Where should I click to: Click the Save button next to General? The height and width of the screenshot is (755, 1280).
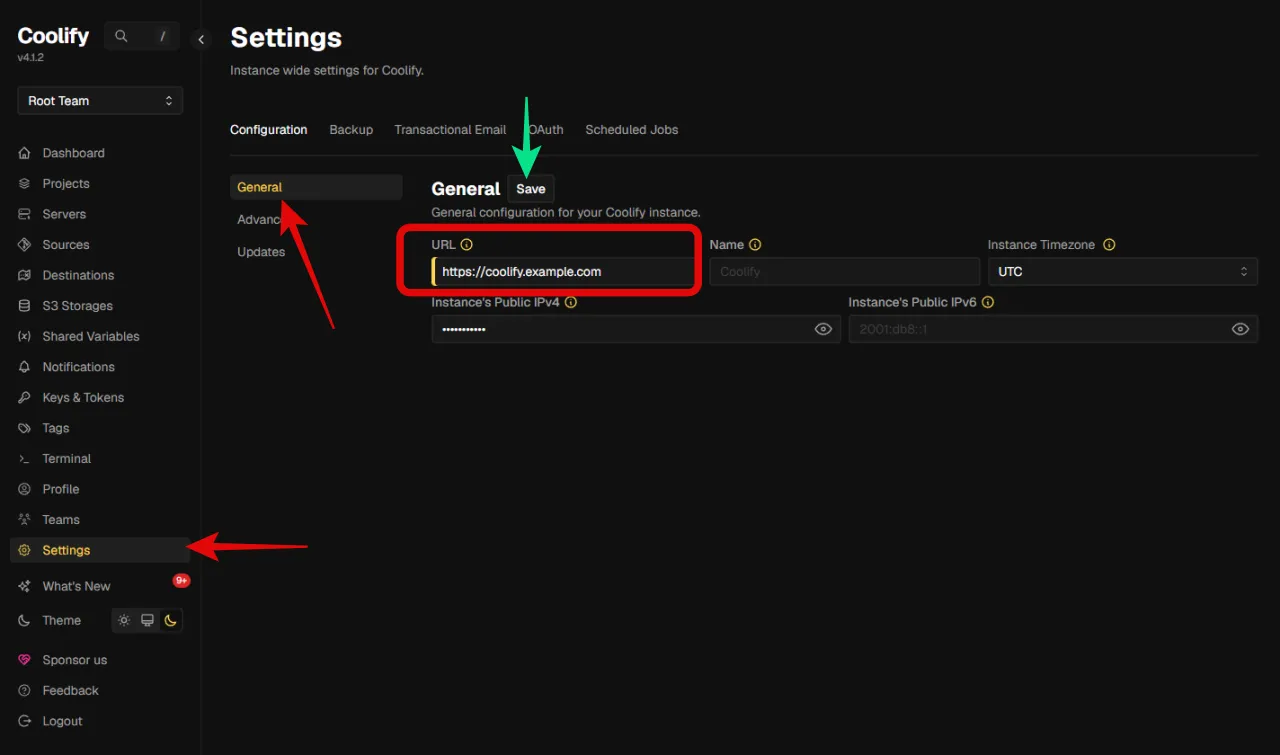(531, 189)
